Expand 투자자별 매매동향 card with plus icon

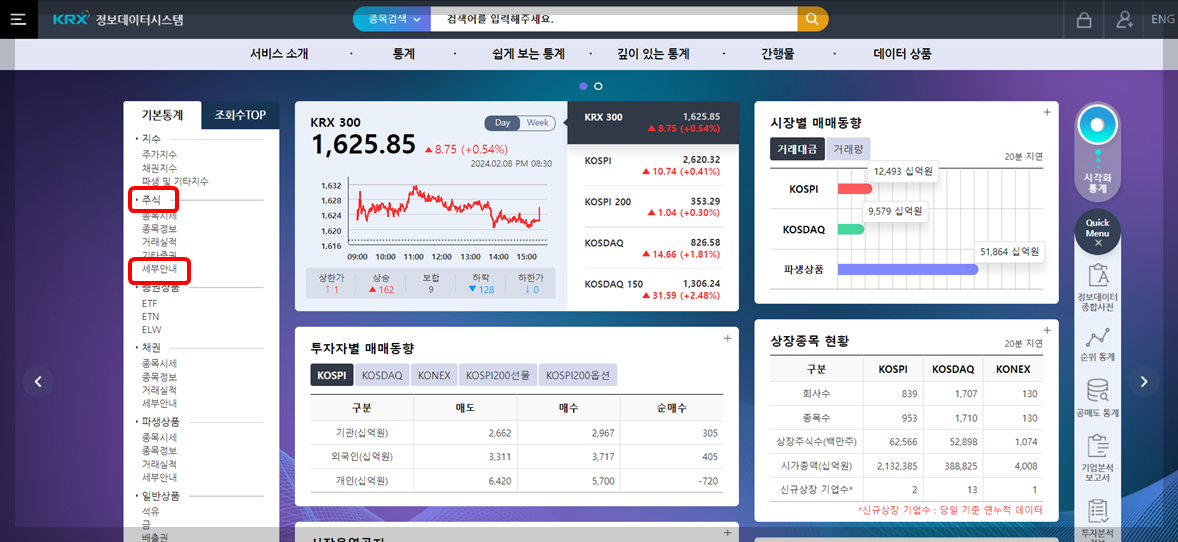727,338
